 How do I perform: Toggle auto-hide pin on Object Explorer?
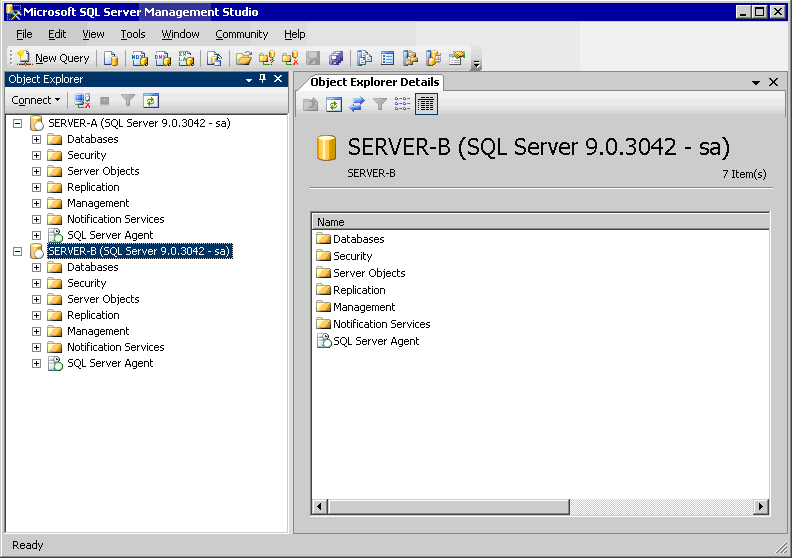(x=263, y=79)
